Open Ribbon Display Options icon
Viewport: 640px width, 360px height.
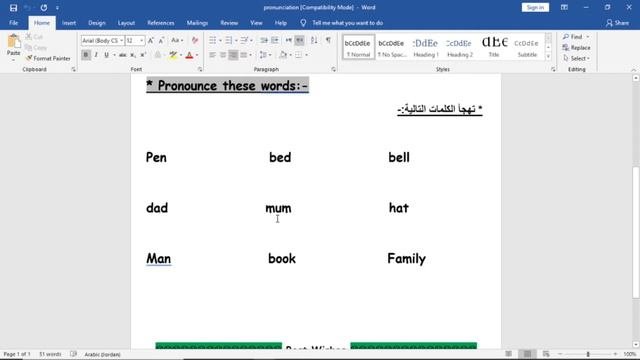[x=564, y=7]
